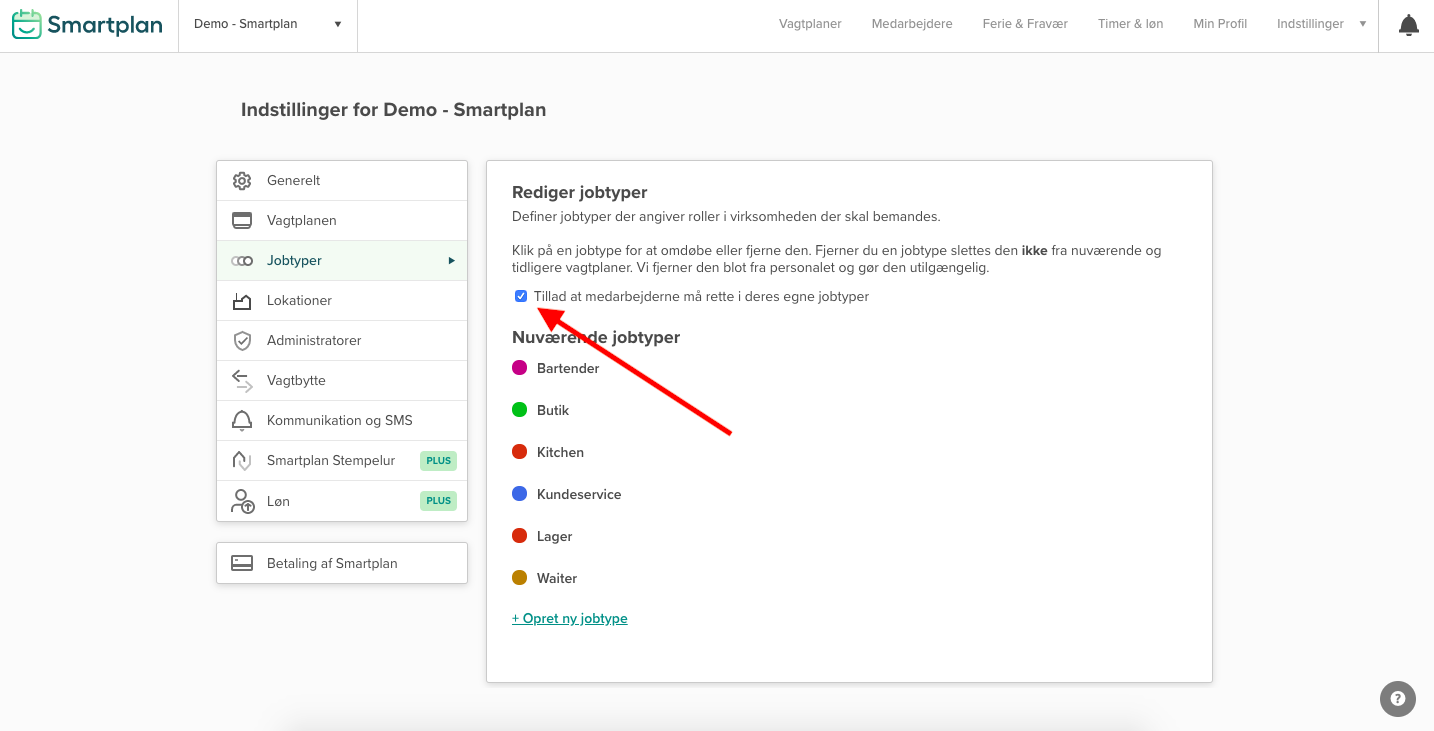
Task: Click the Jobtyper arrow indicator
Action: pos(451,261)
